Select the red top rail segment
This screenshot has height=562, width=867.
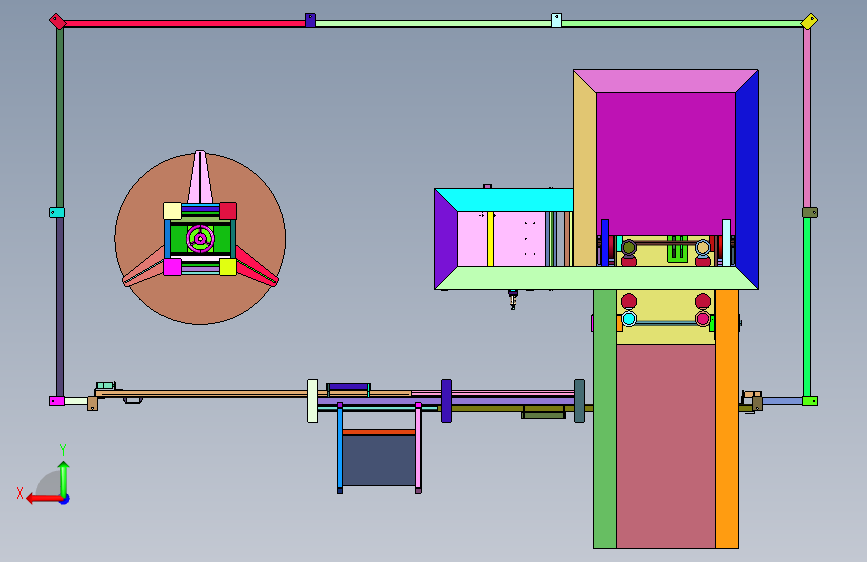click(x=185, y=24)
